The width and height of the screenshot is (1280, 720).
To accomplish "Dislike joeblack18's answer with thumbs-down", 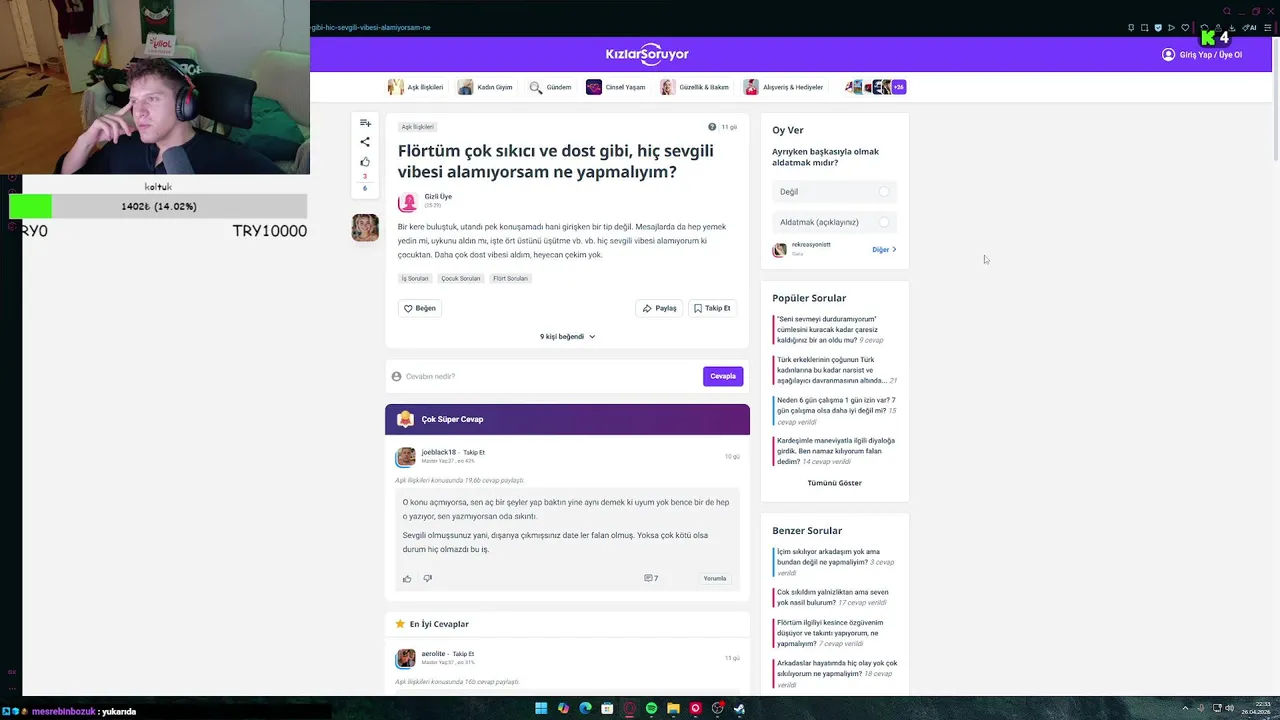I will pos(427,578).
